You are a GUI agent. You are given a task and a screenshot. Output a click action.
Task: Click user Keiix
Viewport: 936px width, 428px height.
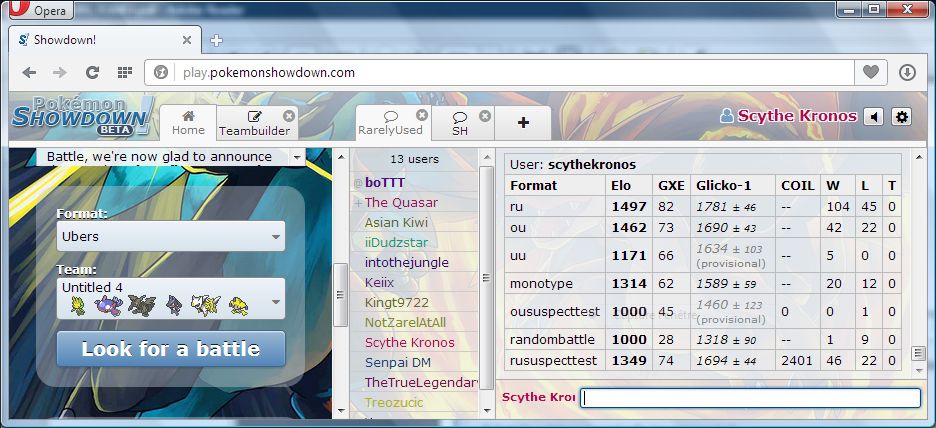click(380, 283)
